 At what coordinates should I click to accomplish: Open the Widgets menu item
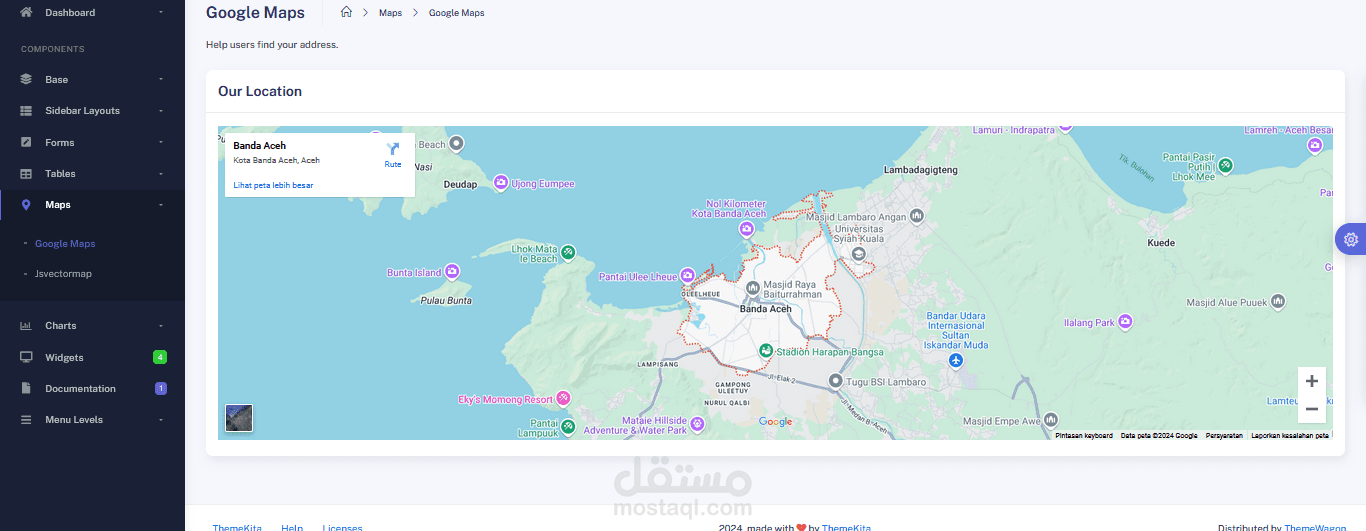92,357
